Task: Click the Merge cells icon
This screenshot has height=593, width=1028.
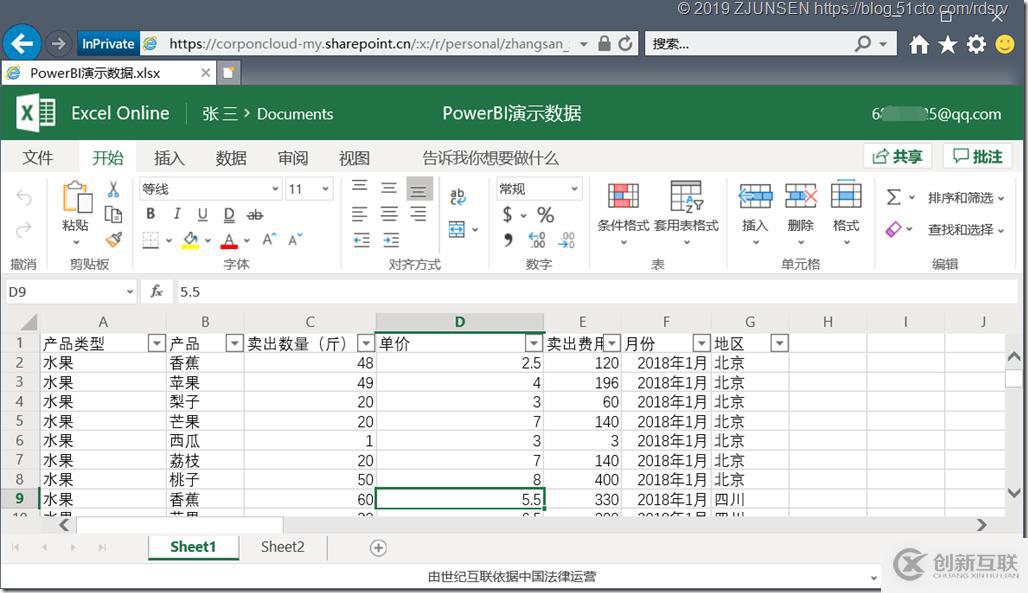Action: 457,229
